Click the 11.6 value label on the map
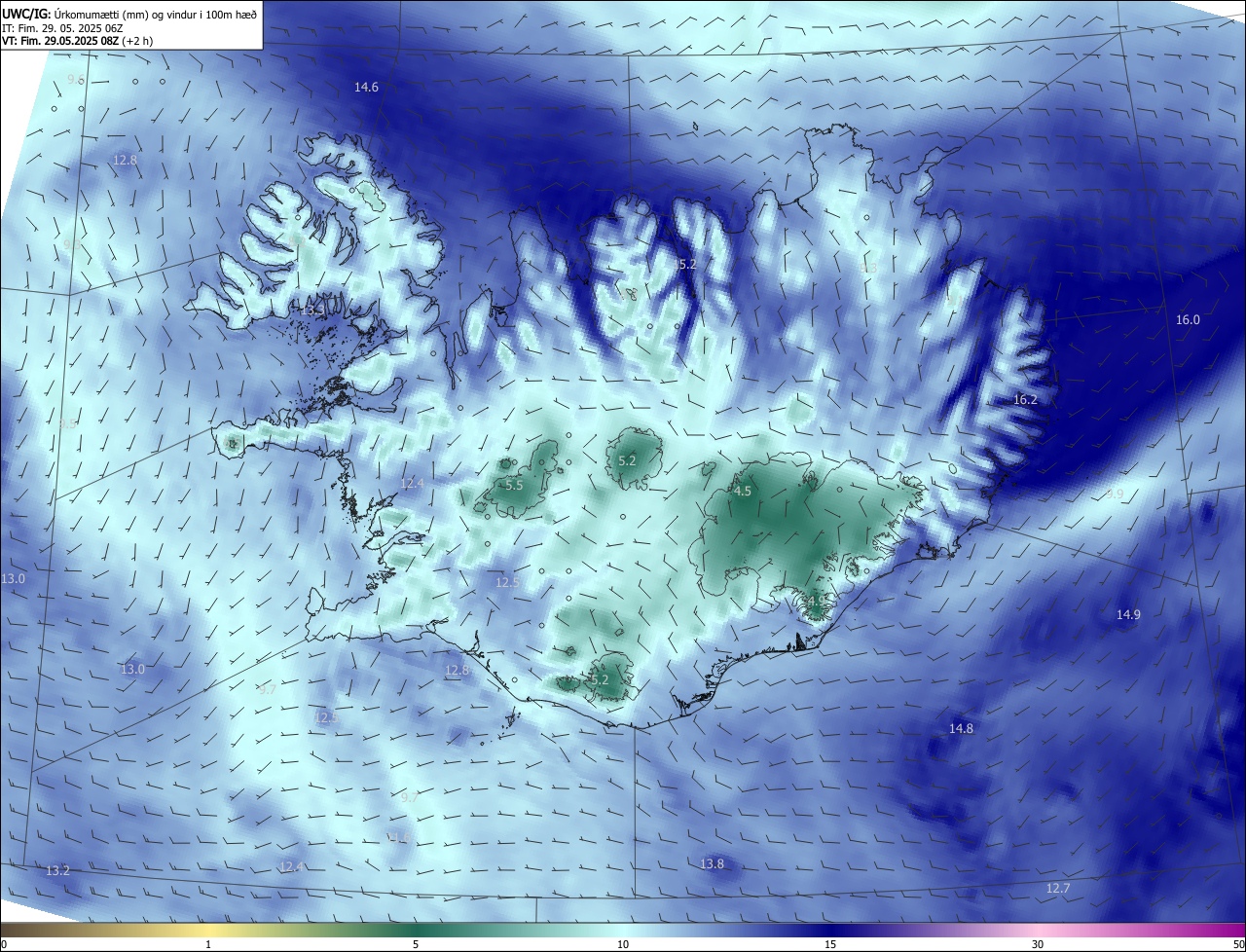 tap(399, 837)
